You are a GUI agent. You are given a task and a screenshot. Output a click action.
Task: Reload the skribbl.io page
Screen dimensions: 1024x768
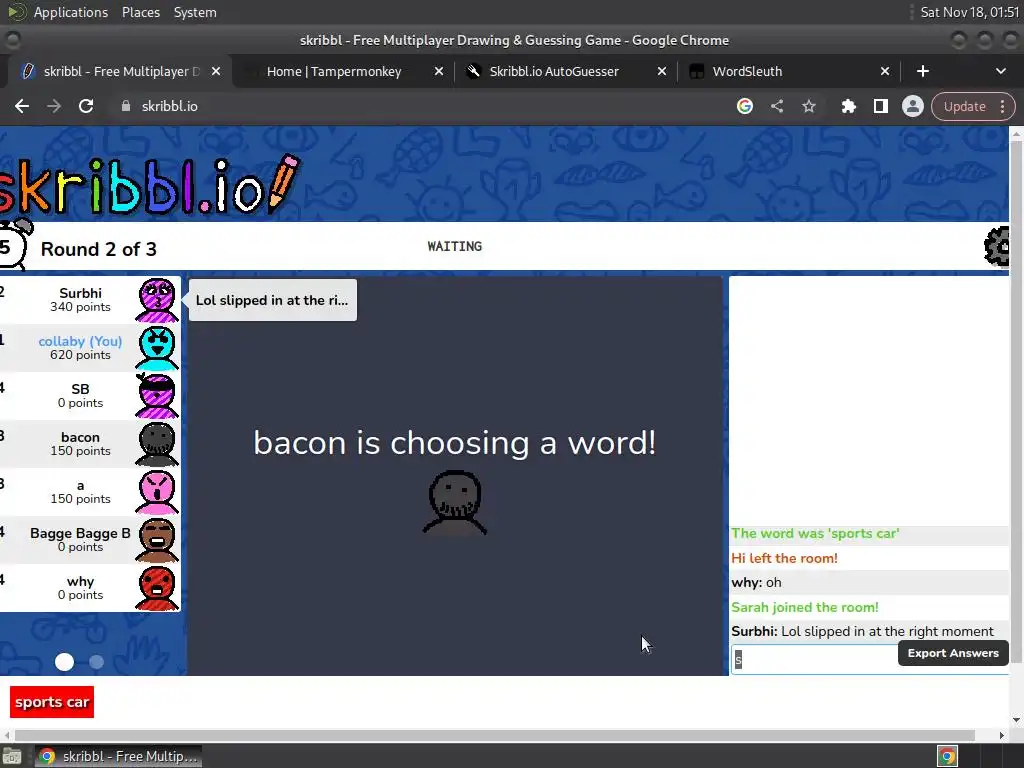click(x=86, y=106)
